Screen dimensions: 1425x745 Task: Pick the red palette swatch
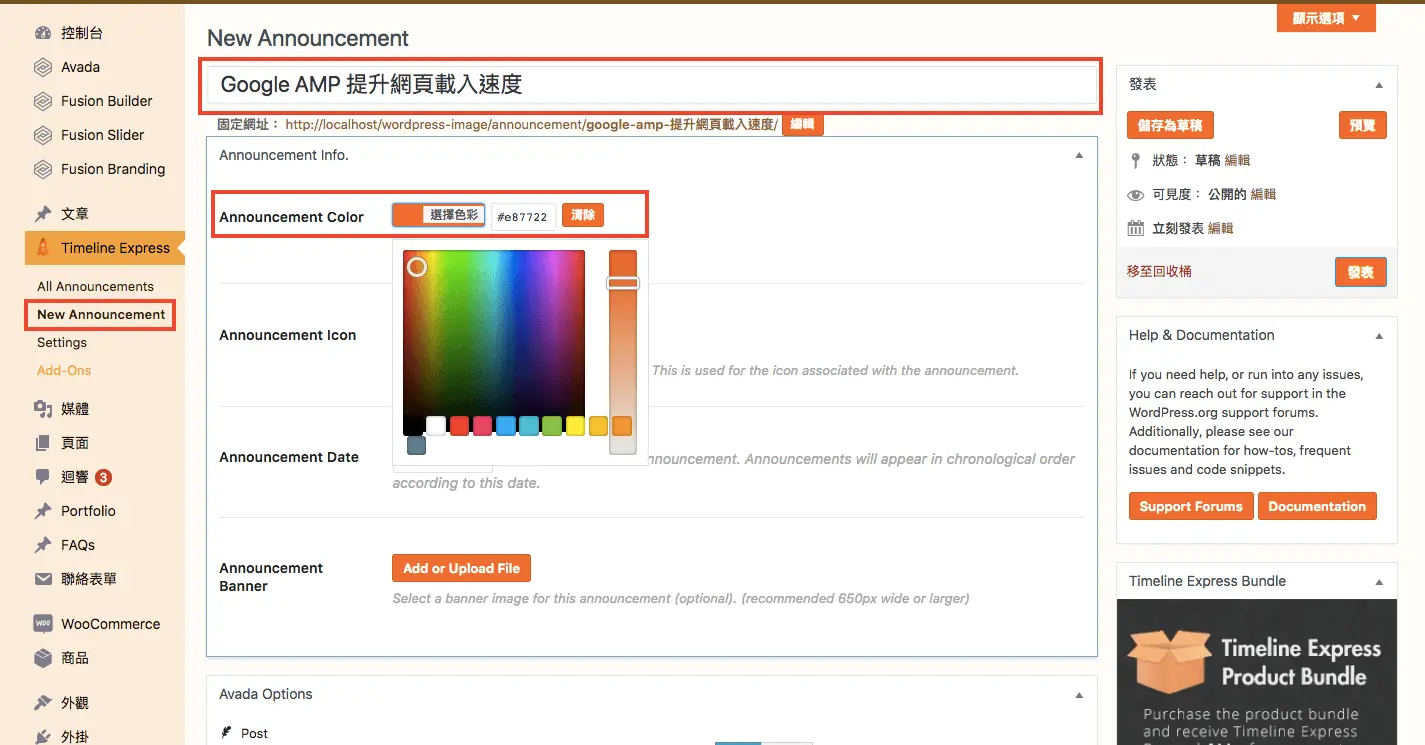click(459, 426)
